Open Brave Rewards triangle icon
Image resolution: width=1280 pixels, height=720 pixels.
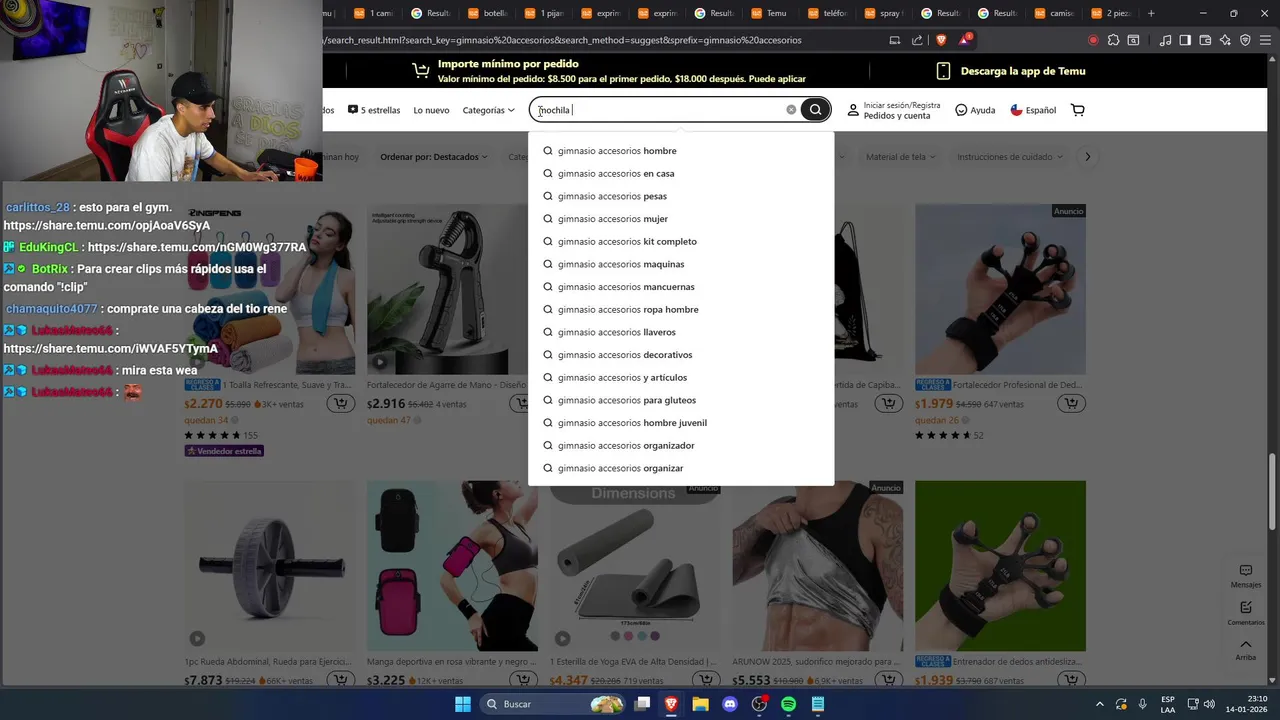click(x=965, y=40)
